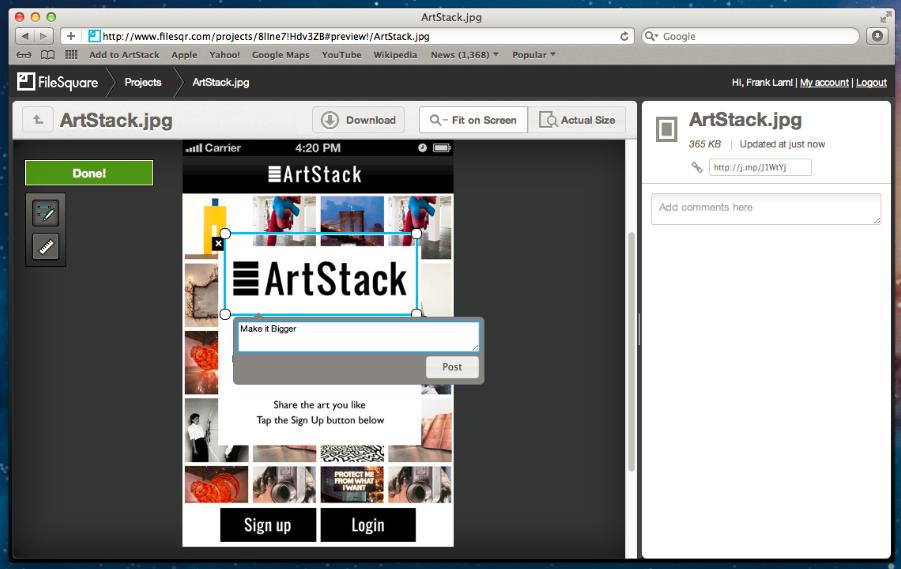Click the Add comments here field
Screen dimensions: 901x569
pos(765,209)
